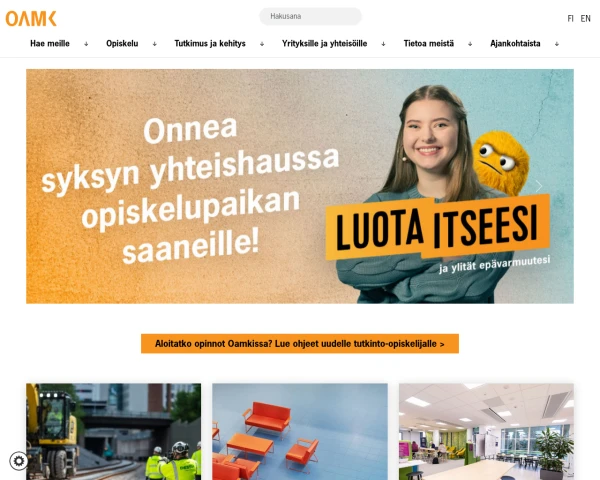
Task: Open the Opiskelu menu item
Action: (x=122, y=44)
